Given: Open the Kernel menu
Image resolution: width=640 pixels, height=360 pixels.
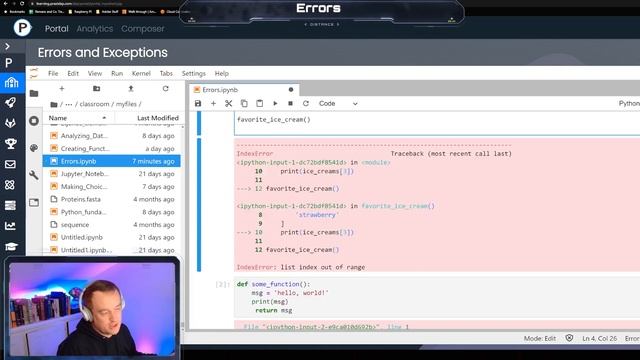Looking at the screenshot, I should (x=141, y=73).
